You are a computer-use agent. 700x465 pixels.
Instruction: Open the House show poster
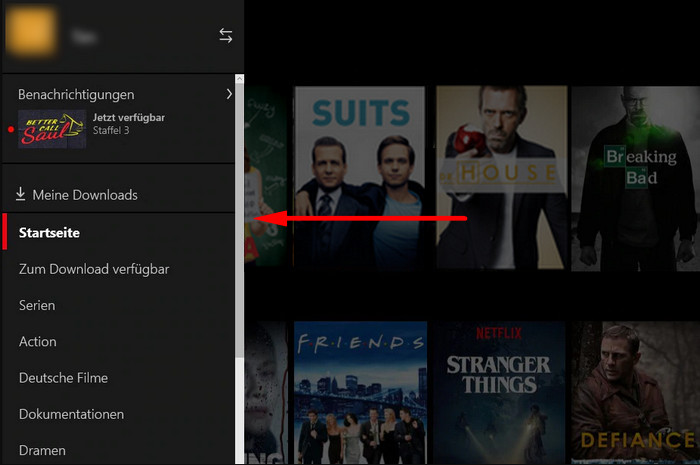point(496,178)
